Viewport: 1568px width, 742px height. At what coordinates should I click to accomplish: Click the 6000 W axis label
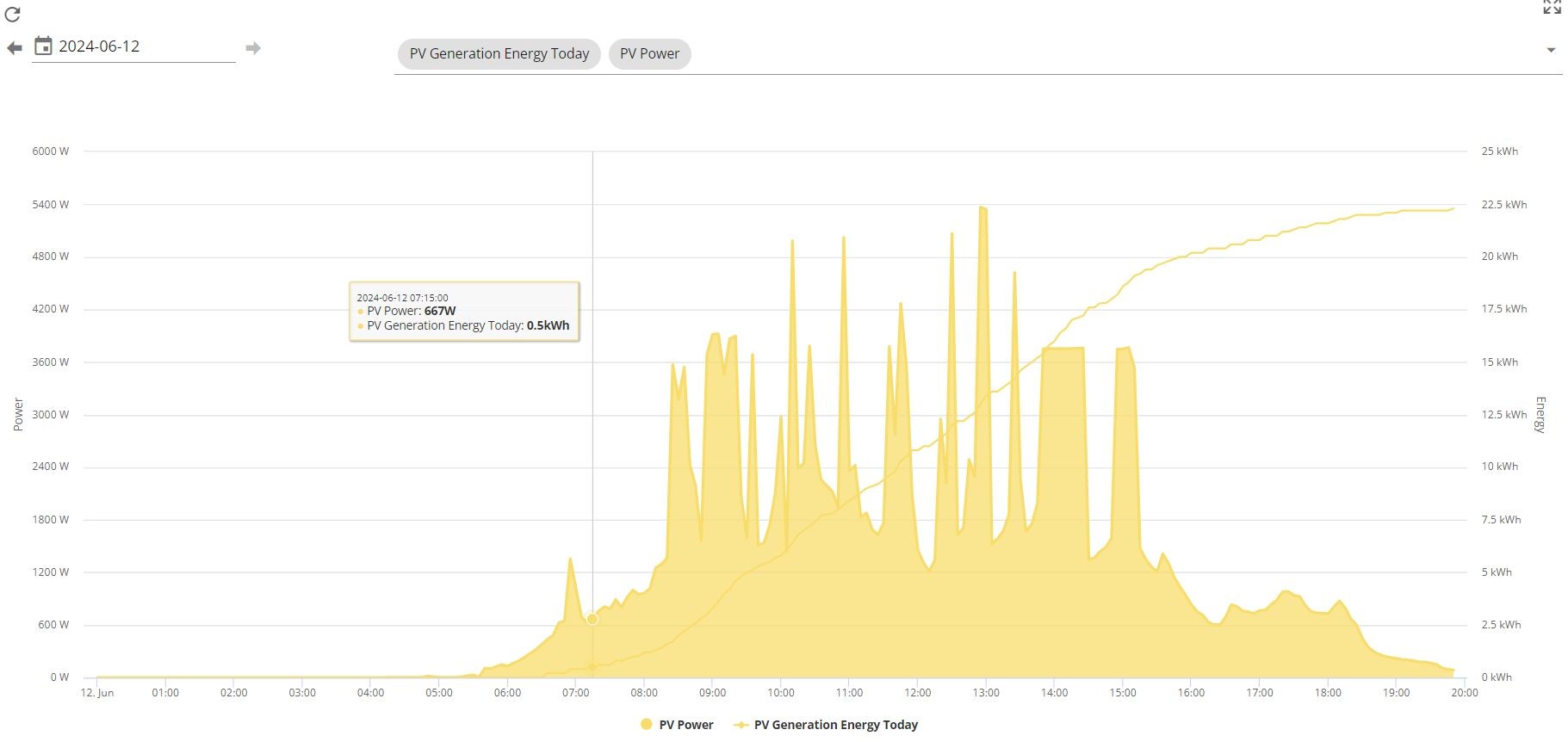pyautogui.click(x=51, y=151)
